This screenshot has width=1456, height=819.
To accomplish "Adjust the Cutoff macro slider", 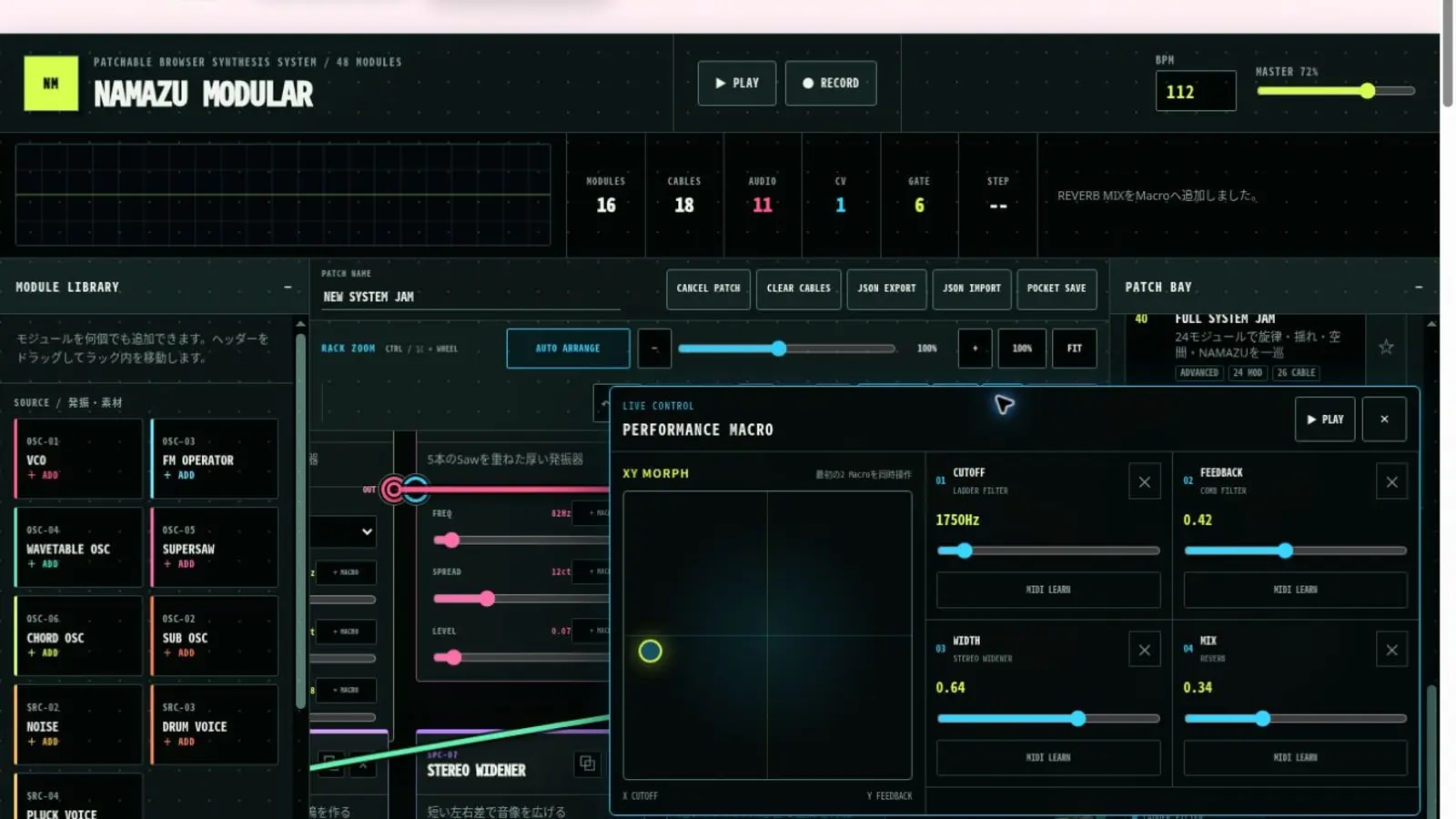I will (1048, 551).
